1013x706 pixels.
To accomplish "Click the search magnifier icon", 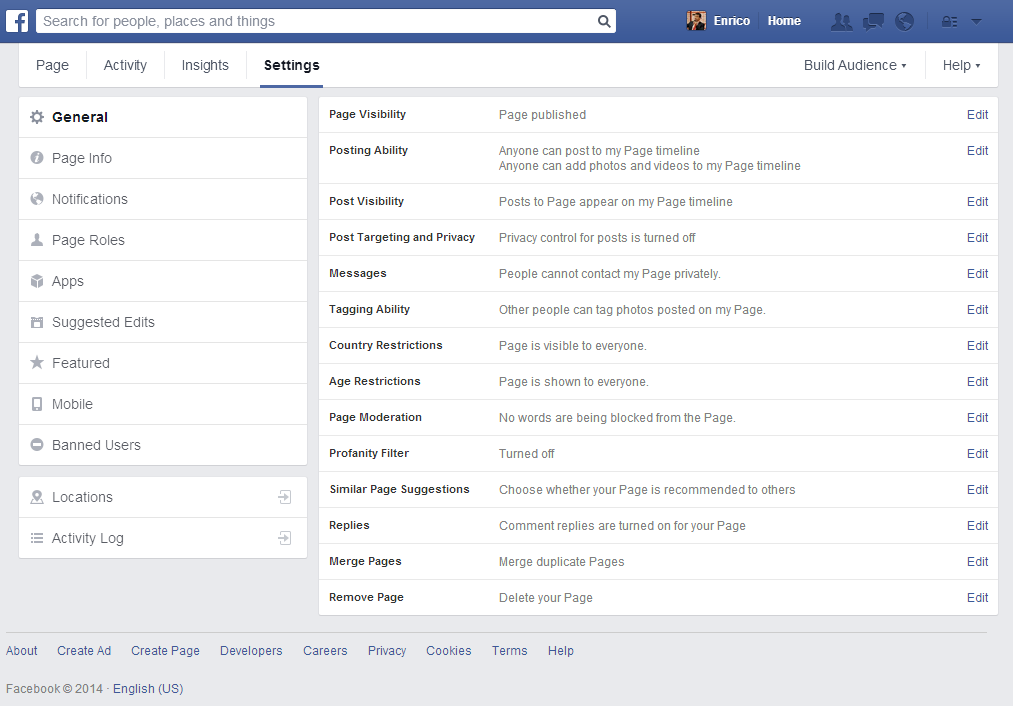I will [603, 21].
